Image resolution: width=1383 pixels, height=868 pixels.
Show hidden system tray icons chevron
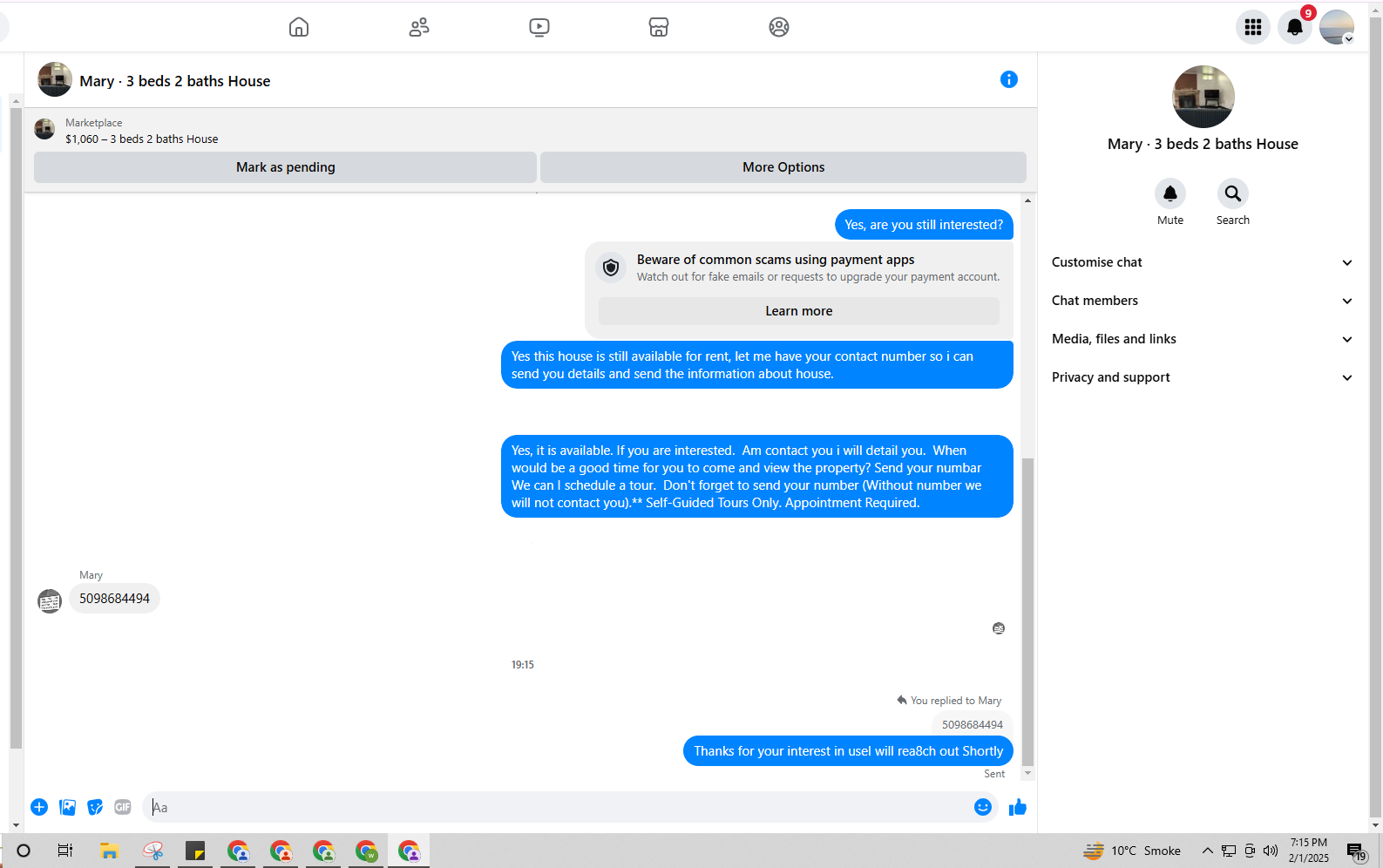click(x=1207, y=851)
